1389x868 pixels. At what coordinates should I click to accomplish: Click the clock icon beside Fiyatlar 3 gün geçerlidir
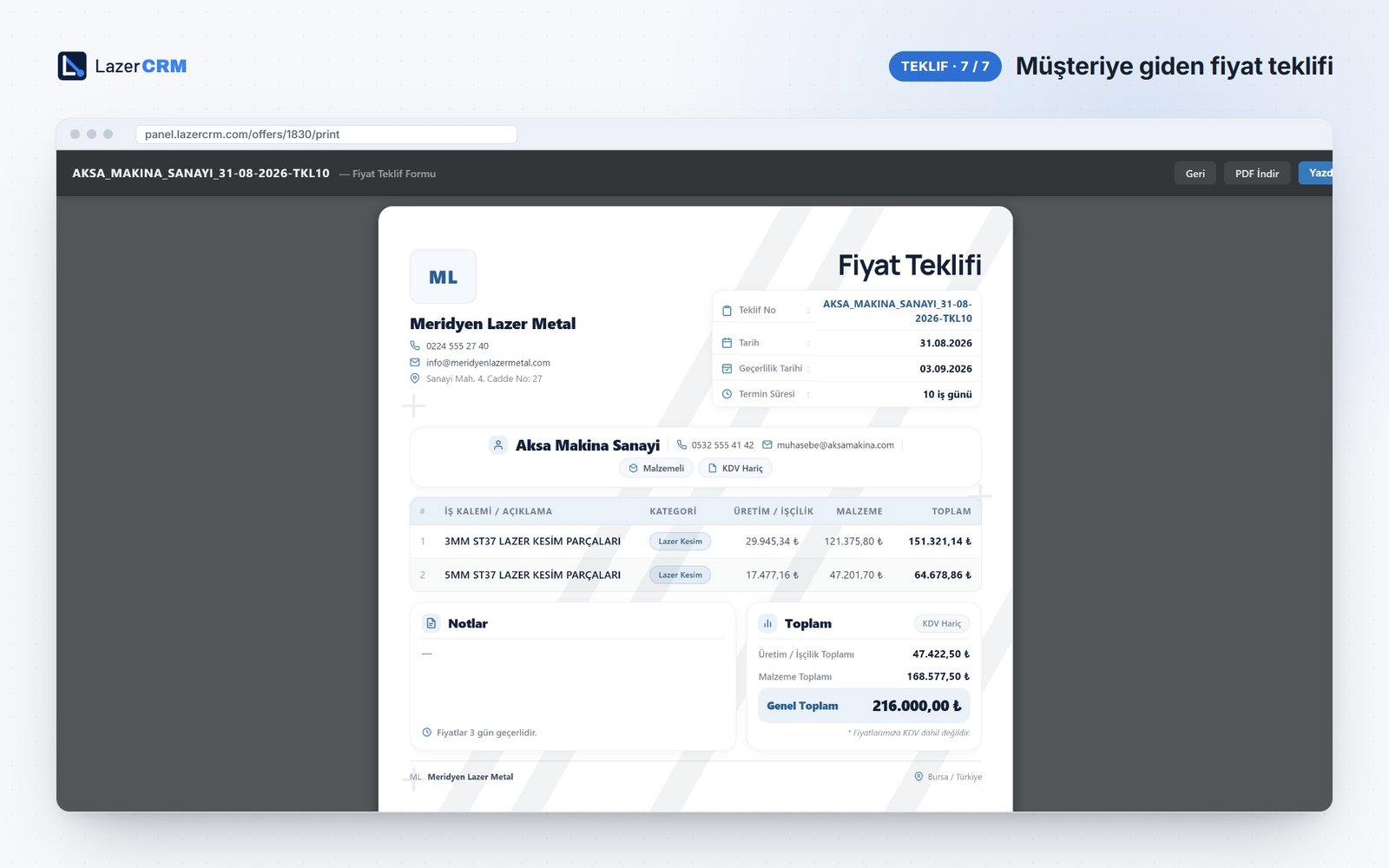point(426,733)
